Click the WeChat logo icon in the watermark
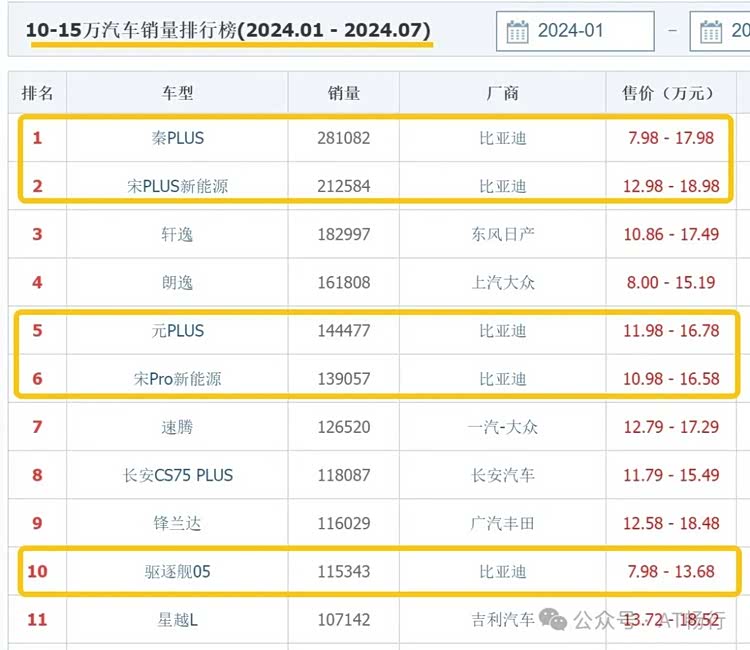 coord(553,620)
